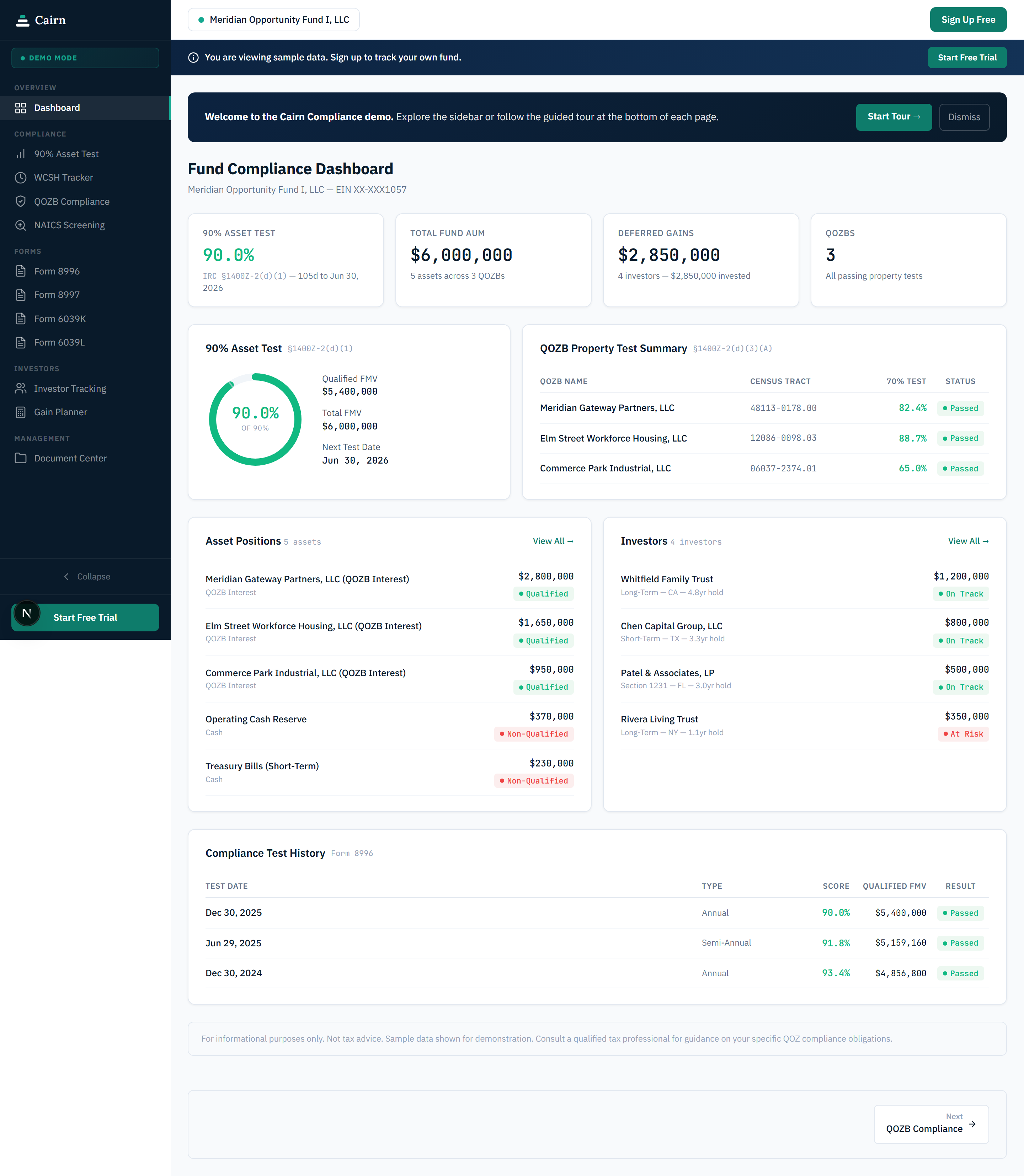Click the 90% Asset Test bar chart icon
This screenshot has width=1024, height=1176.
point(21,154)
